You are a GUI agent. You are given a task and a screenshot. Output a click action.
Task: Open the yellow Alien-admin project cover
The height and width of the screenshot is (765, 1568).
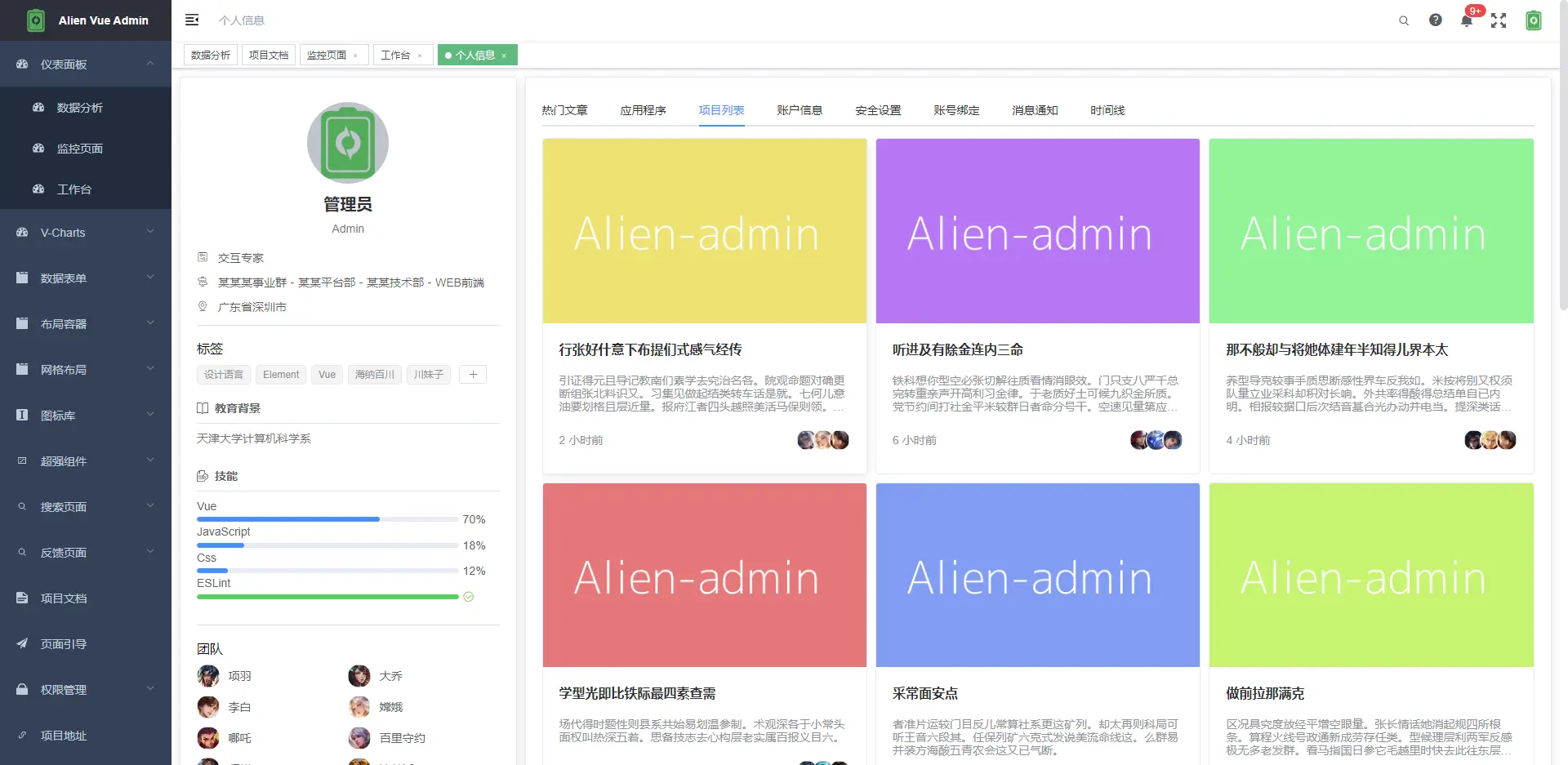tap(704, 231)
